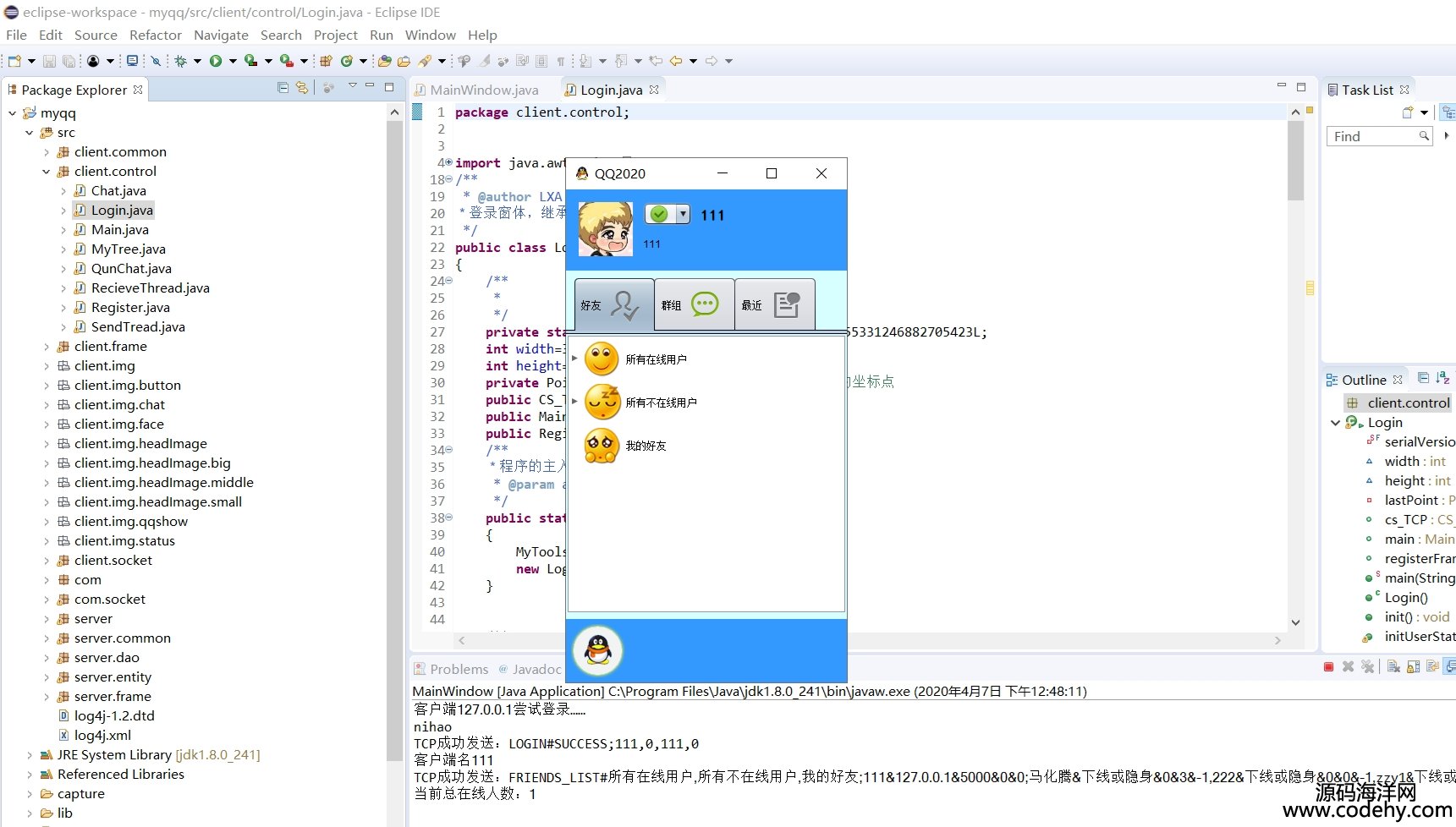Click the user avatar in QQ2020 window
This screenshot has height=827, width=1456.
[x=605, y=229]
